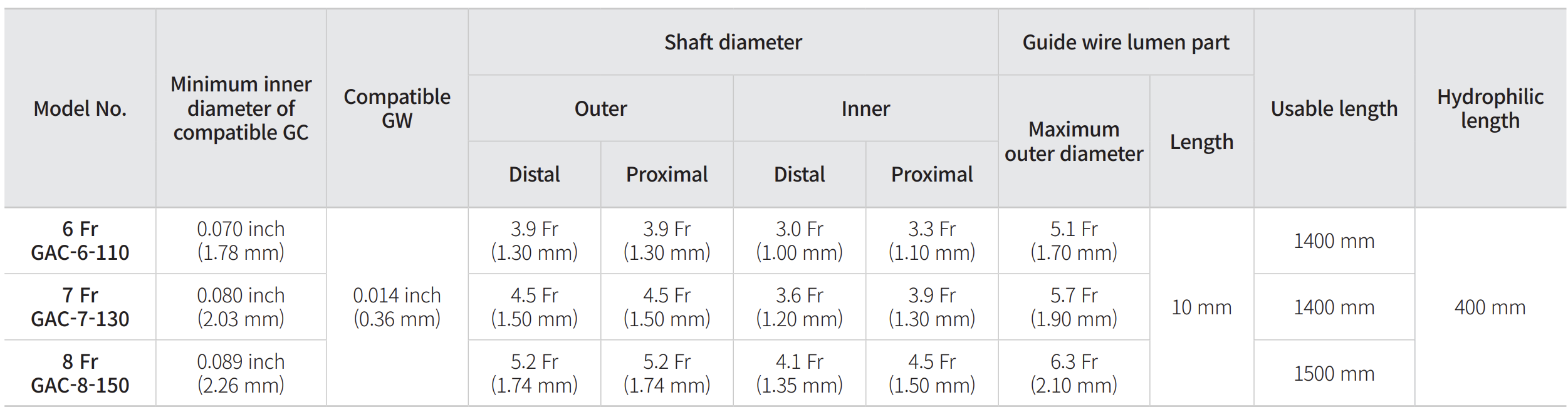Select the 0.089 inch (2.26 mm) cell
Viewport: 1568px width, 417px height.
pos(241,374)
